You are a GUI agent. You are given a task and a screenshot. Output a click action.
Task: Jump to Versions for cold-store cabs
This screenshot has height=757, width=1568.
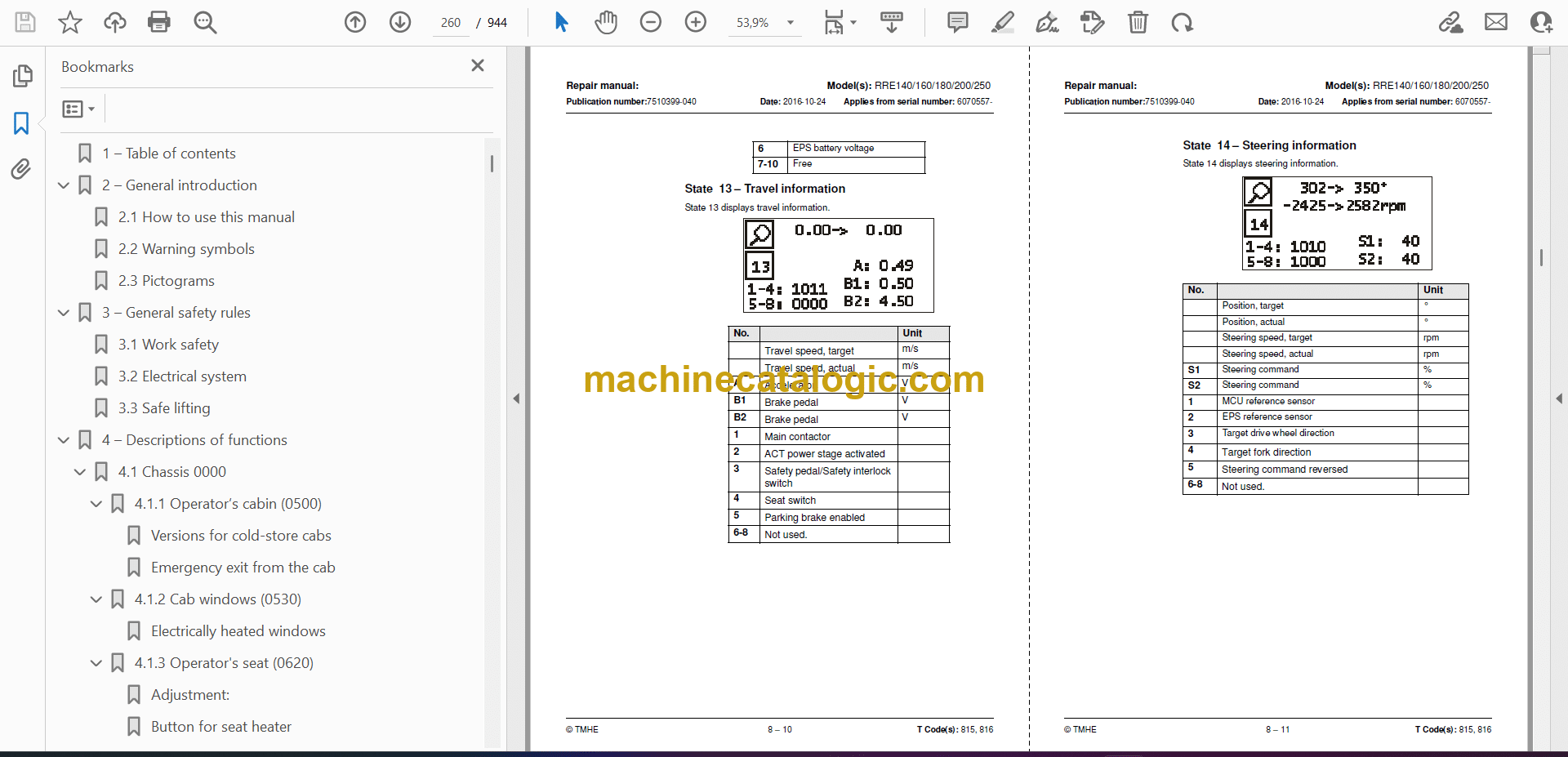241,536
